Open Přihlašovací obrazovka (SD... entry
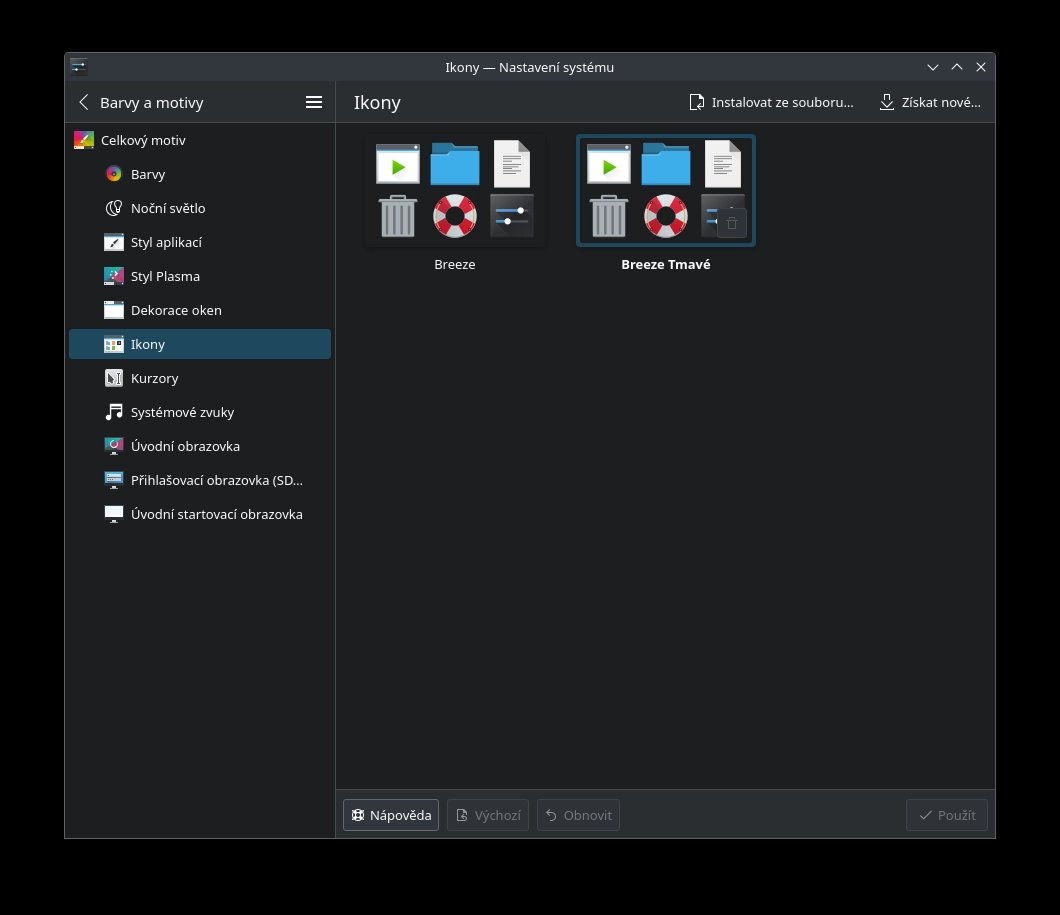This screenshot has width=1060, height=915. tap(200, 480)
